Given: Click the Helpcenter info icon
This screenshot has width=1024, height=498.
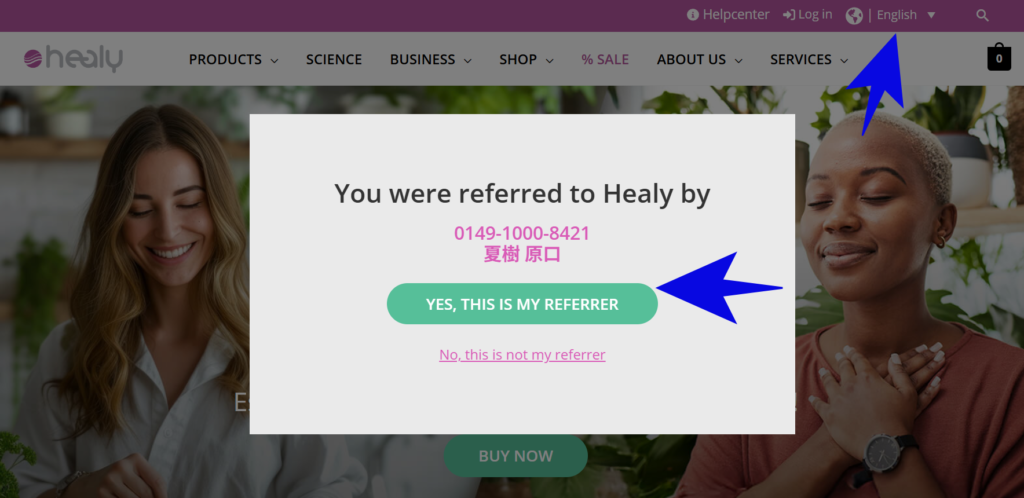Looking at the screenshot, I should (x=693, y=15).
